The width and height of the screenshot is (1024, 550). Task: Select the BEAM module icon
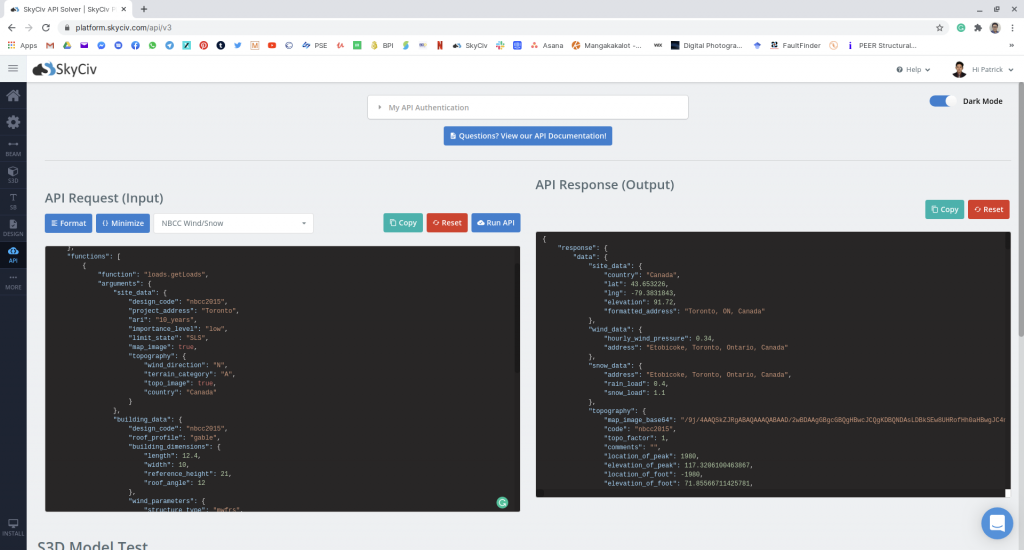[x=13, y=148]
